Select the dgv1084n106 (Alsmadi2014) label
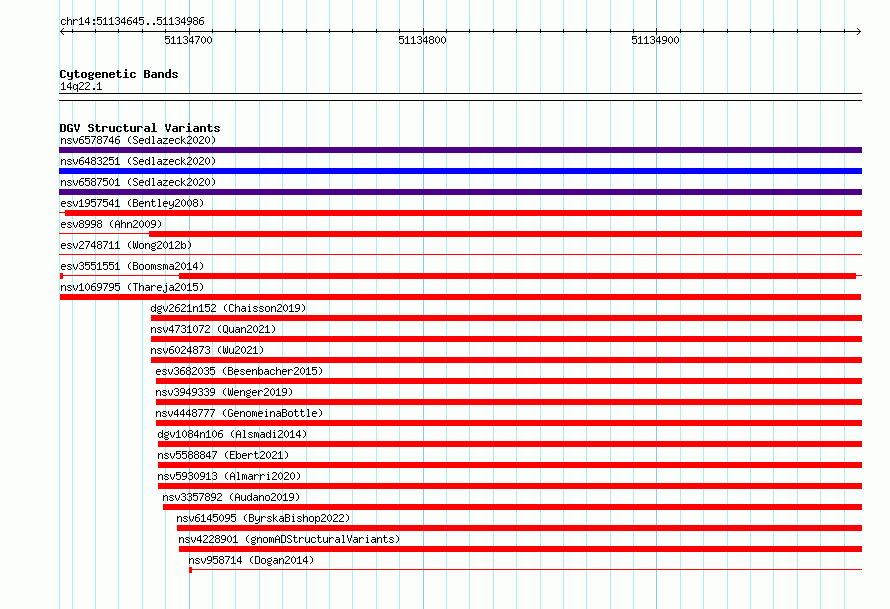Viewport: 890px width, 609px height. coord(232,434)
